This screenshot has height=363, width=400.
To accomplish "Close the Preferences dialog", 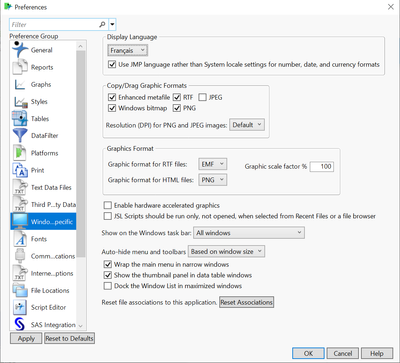I will pyautogui.click(x=390, y=7).
